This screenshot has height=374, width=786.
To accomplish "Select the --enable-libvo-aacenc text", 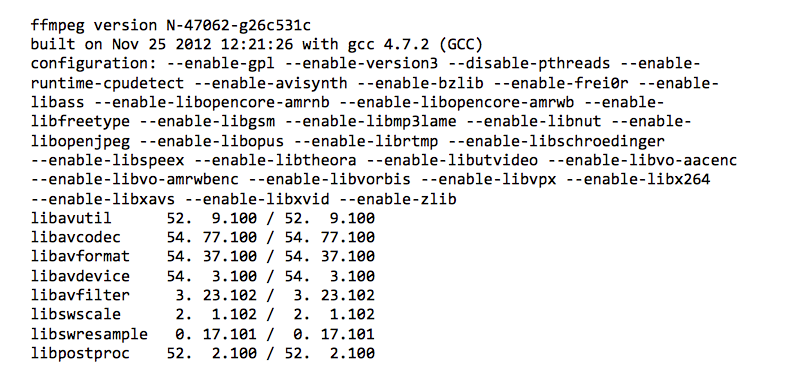I will (642, 160).
